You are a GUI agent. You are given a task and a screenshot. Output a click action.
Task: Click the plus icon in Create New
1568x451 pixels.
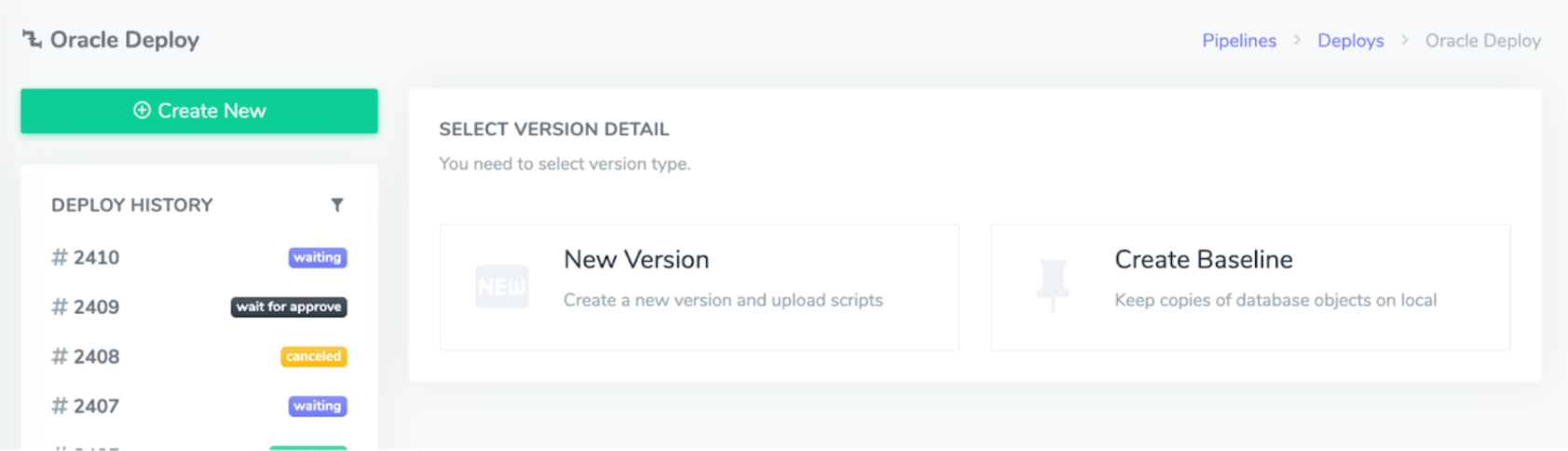click(x=142, y=111)
